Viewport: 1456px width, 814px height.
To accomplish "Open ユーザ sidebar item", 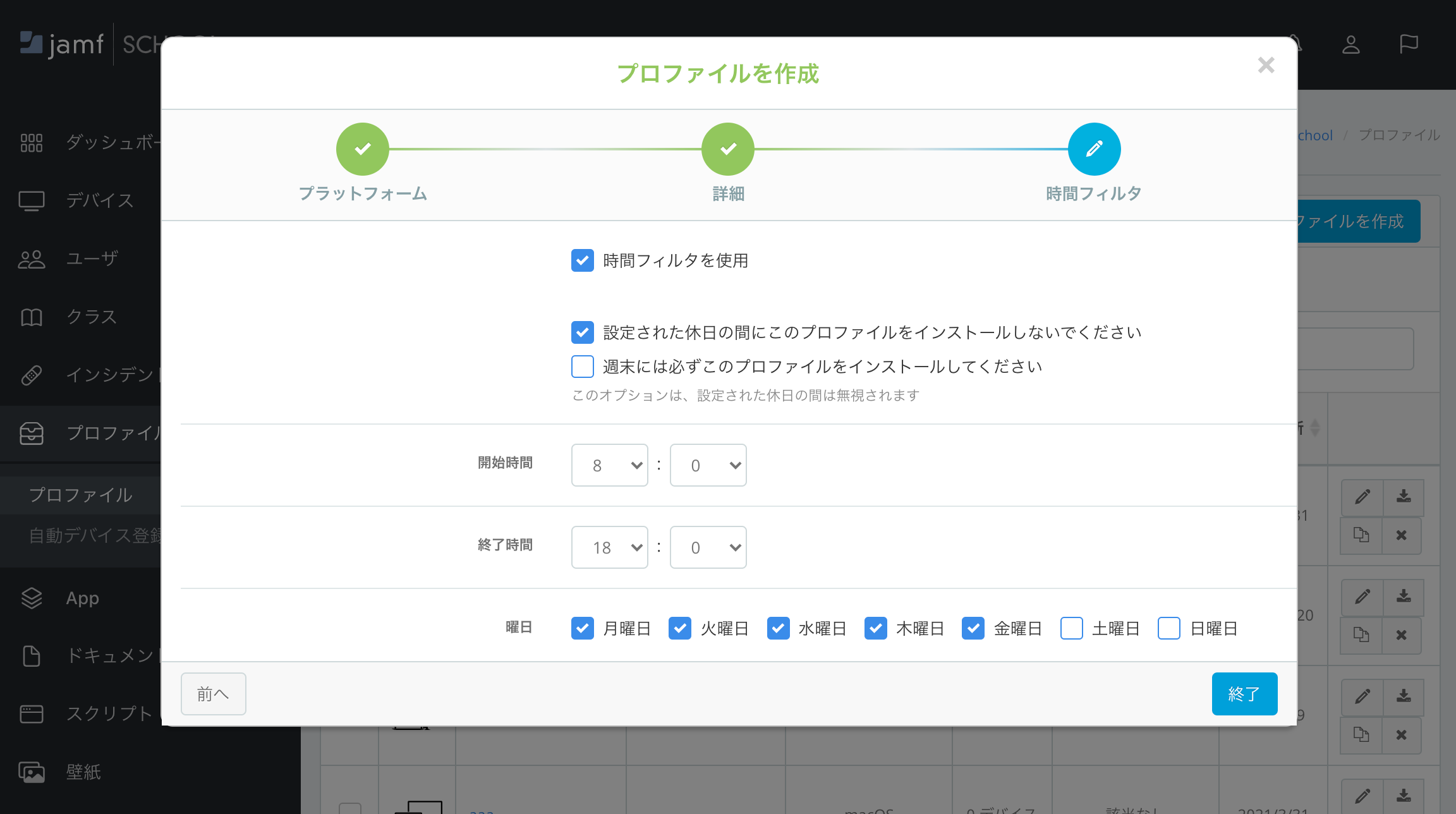I will pos(81,258).
